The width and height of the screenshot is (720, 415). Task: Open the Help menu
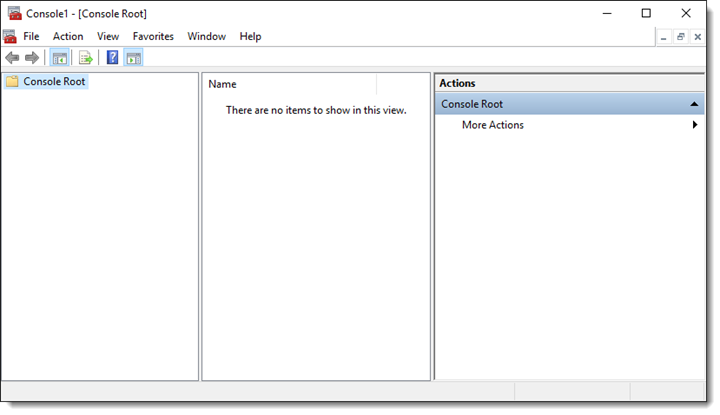250,36
